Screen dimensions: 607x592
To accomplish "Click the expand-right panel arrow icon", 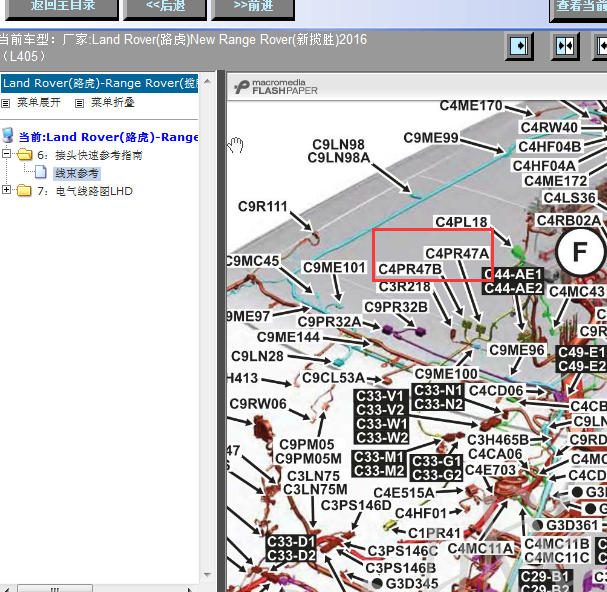I will click(x=519, y=46).
